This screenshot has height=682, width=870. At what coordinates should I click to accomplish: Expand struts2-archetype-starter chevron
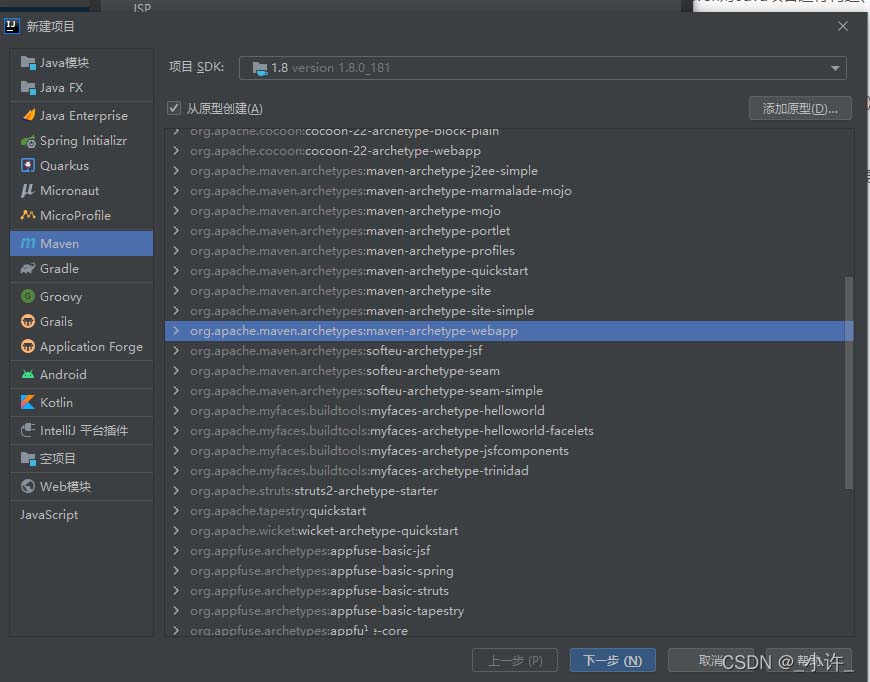176,491
